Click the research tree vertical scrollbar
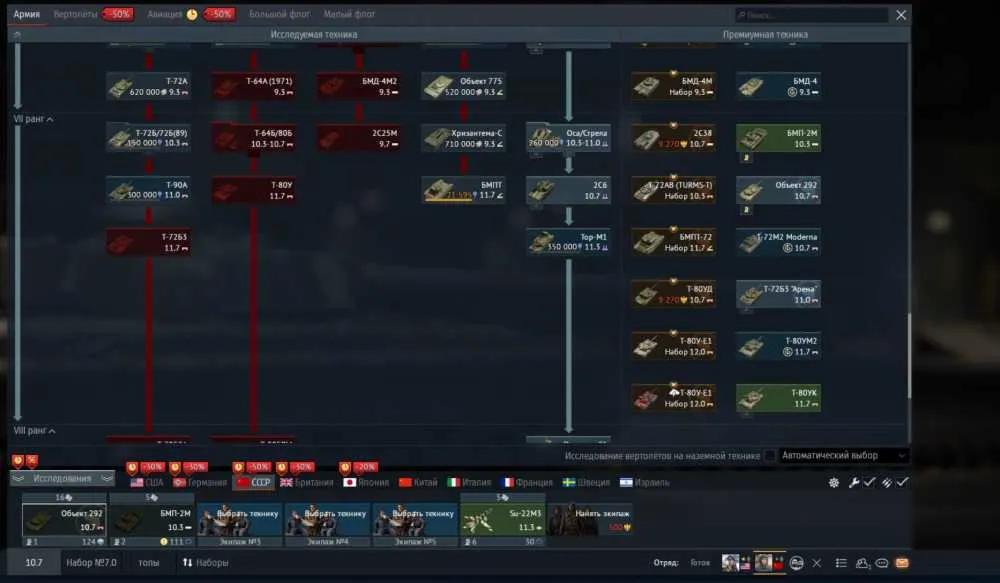Viewport: 1000px width, 583px height. click(909, 357)
